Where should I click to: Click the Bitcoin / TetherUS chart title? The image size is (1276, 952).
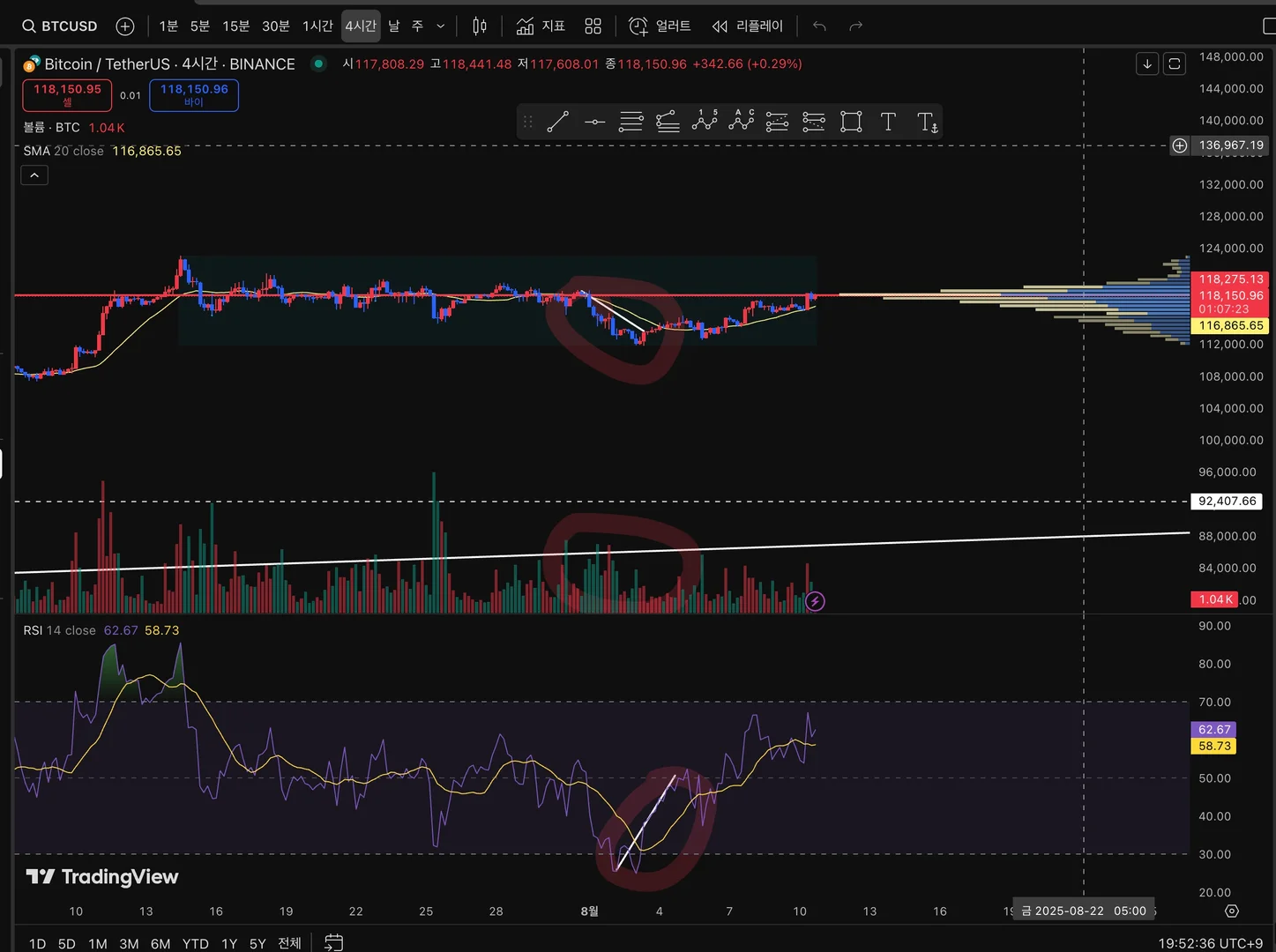point(169,64)
